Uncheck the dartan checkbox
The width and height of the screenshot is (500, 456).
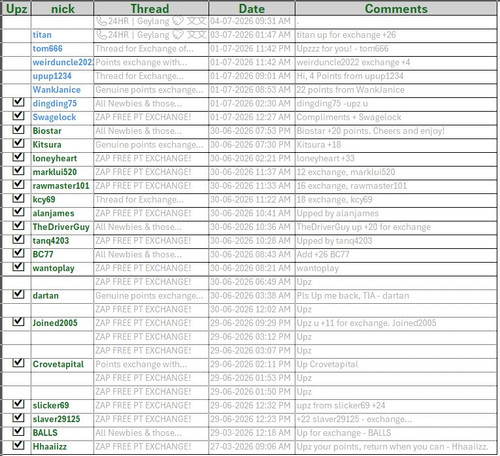tap(18, 294)
